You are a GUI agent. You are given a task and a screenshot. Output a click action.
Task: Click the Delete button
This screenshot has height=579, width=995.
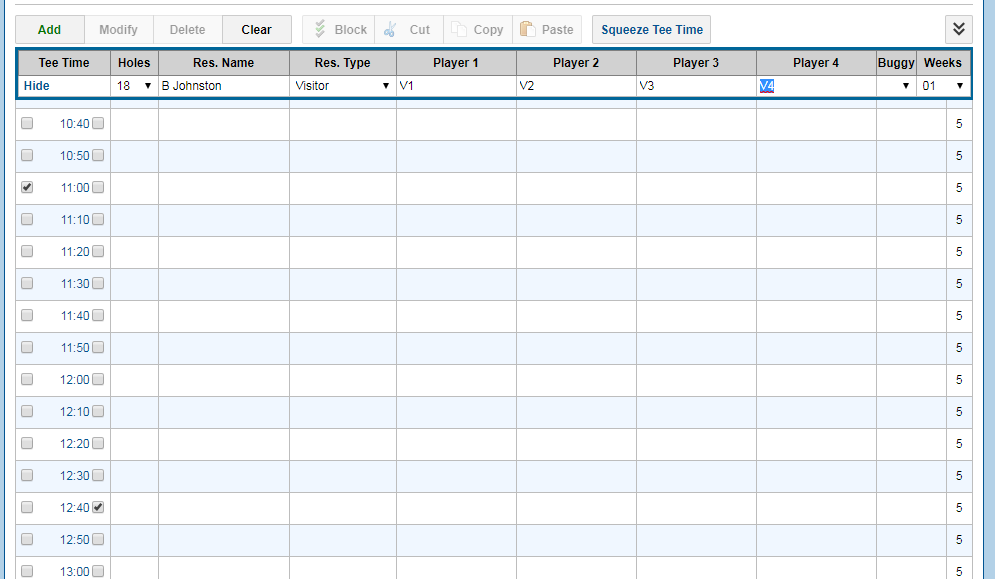pos(188,30)
